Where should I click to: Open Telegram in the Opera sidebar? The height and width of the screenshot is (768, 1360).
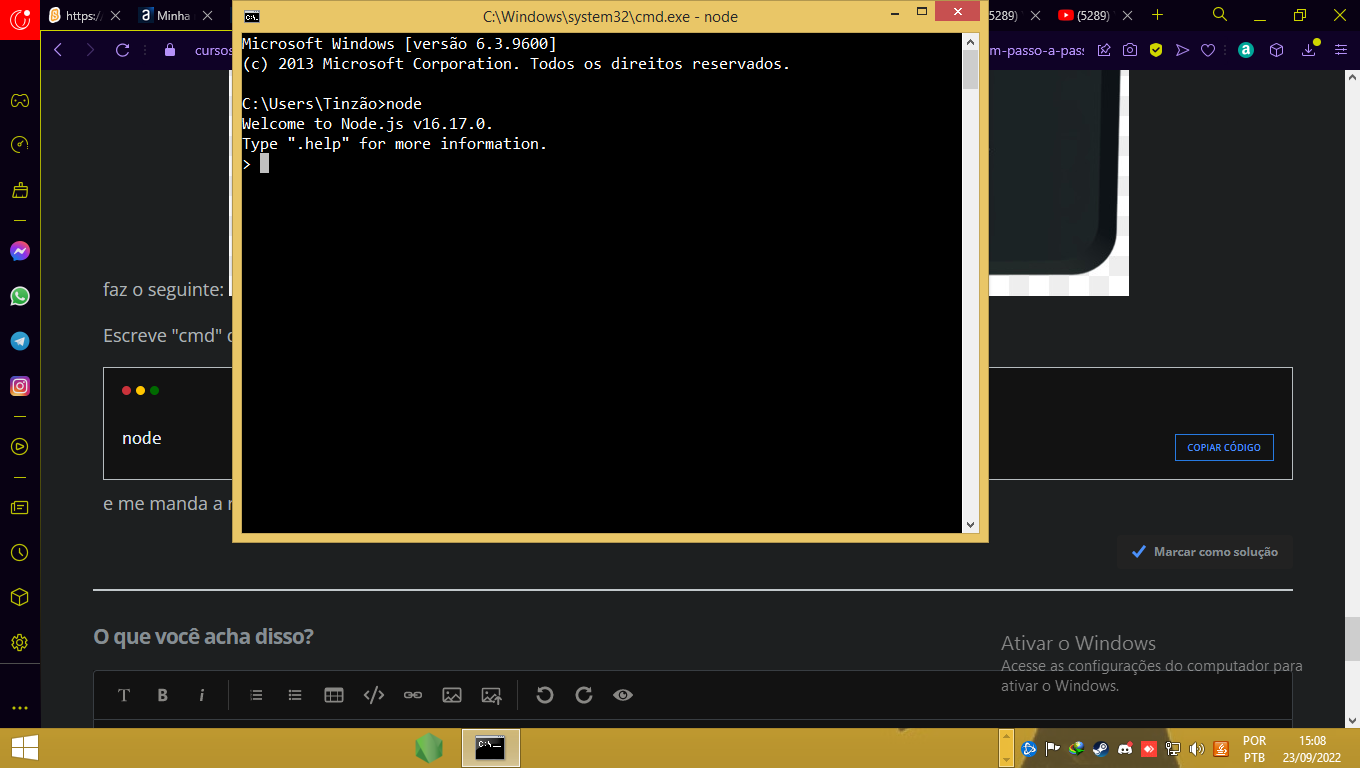pyautogui.click(x=20, y=341)
